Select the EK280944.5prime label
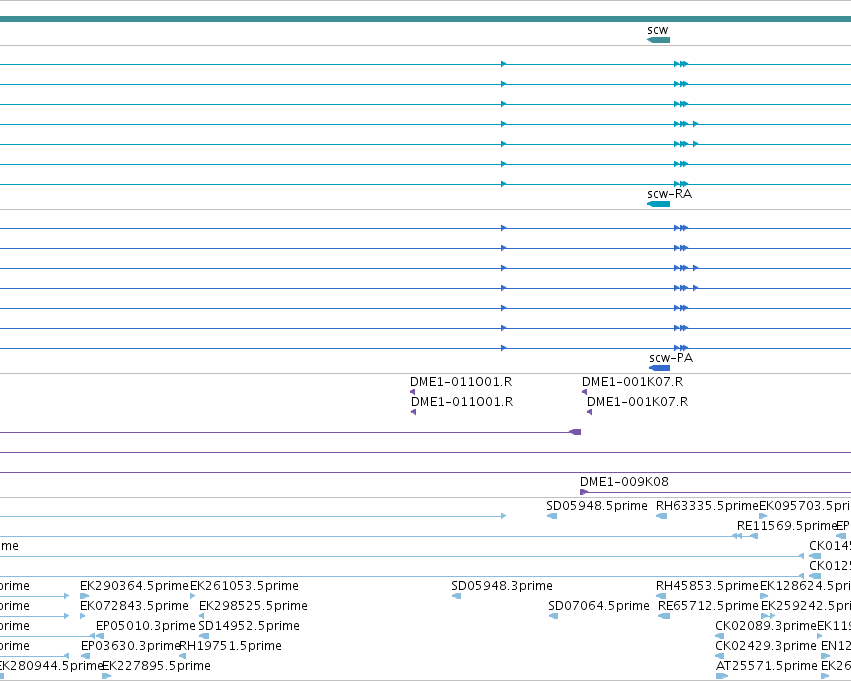Screen dimensions: 851x681 50,666
